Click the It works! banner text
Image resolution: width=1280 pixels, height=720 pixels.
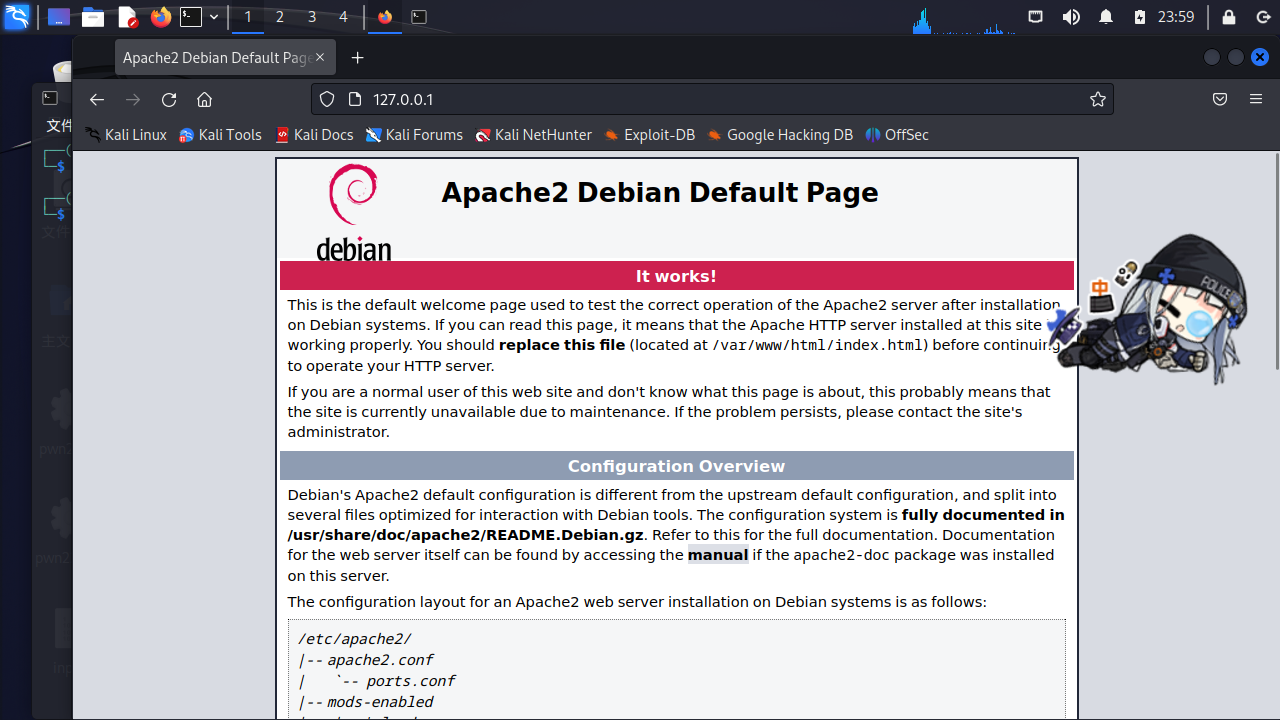click(x=676, y=276)
